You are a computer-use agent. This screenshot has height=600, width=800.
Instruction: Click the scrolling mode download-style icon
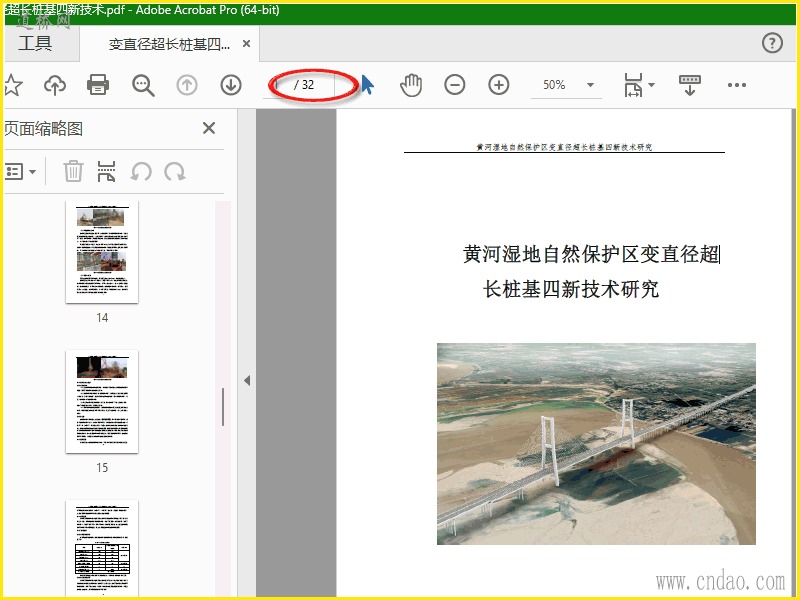pos(690,85)
